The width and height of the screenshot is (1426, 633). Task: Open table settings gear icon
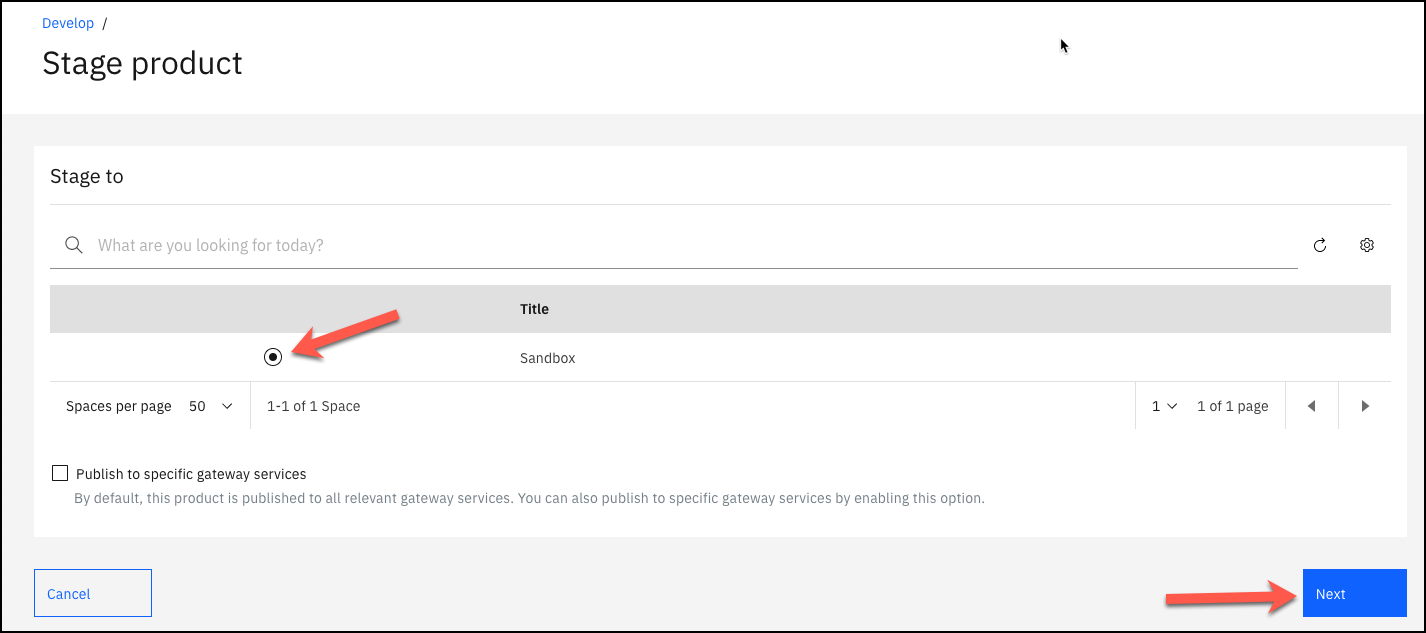pyautogui.click(x=1367, y=245)
